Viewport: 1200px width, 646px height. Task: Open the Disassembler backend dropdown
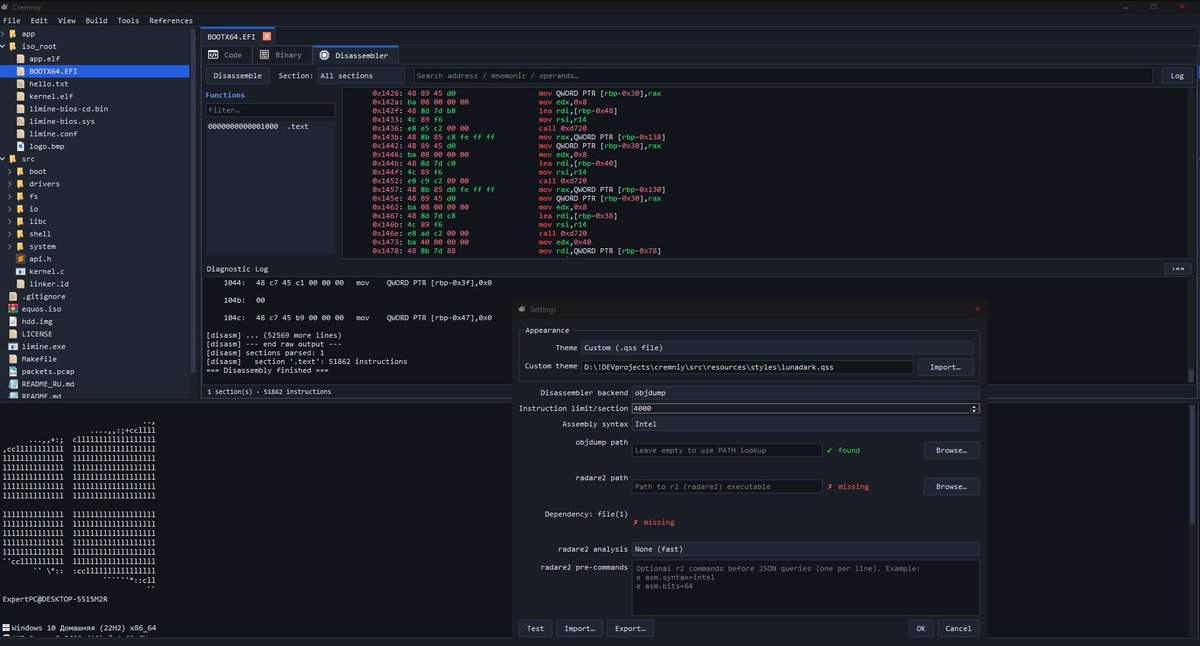[x=805, y=393]
